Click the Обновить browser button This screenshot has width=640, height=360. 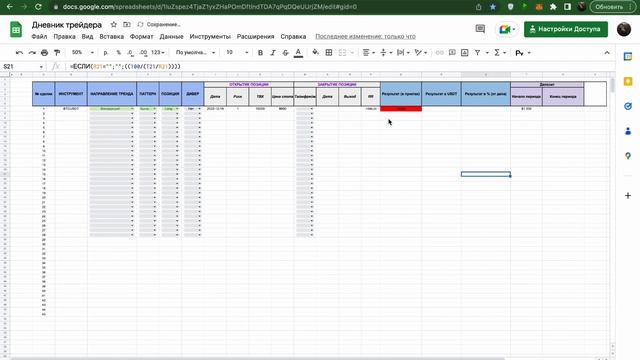[612, 7]
